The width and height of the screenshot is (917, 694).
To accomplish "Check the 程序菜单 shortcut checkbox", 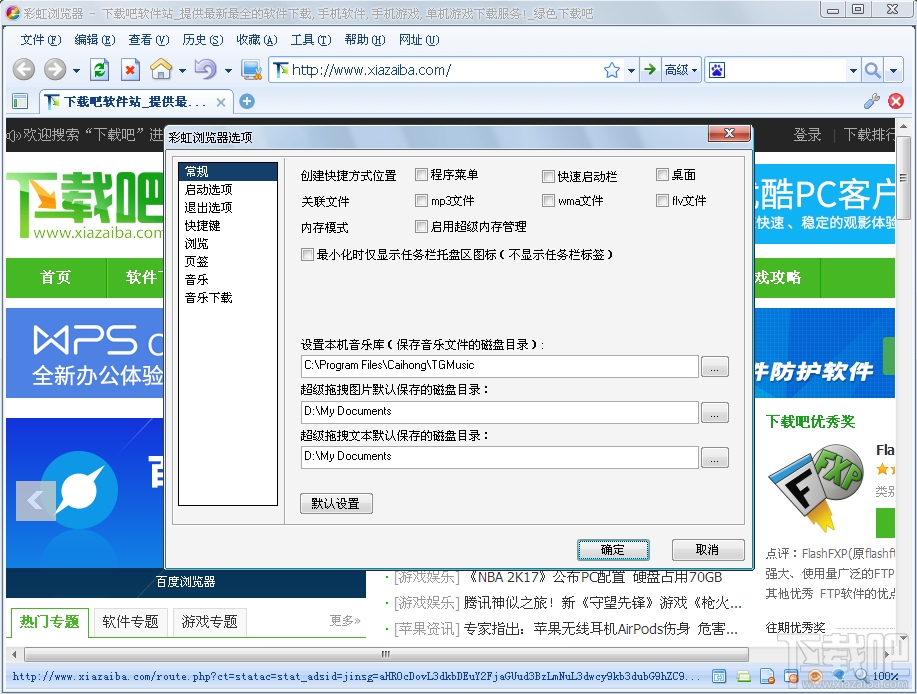I will [x=421, y=174].
